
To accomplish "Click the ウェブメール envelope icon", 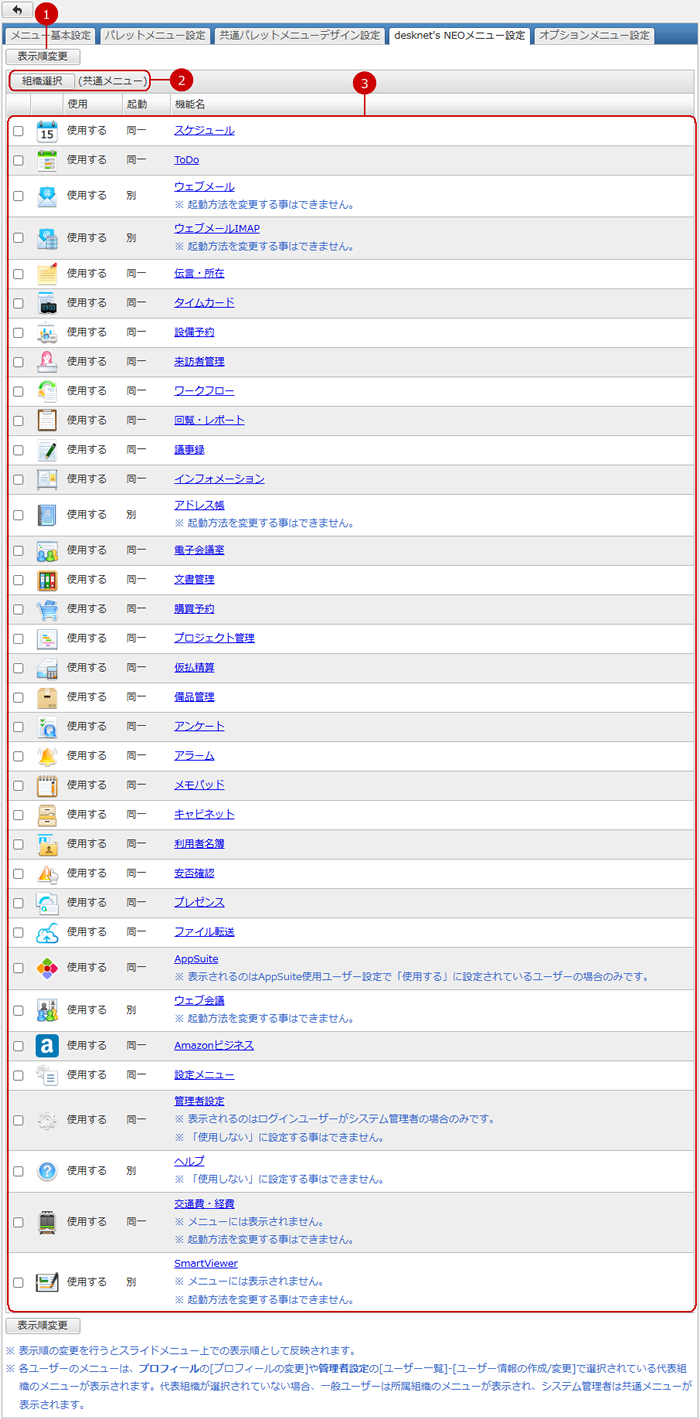I will coord(46,196).
